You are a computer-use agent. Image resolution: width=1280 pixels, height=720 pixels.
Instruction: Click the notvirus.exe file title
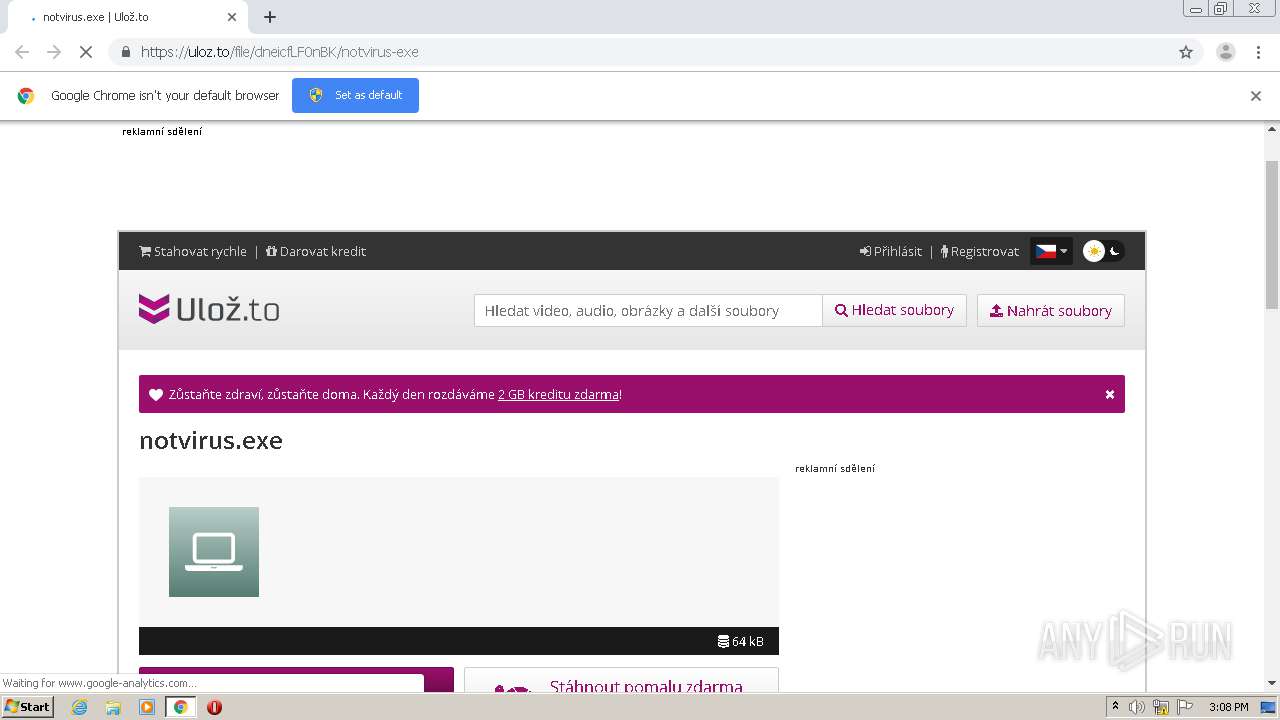(x=211, y=440)
